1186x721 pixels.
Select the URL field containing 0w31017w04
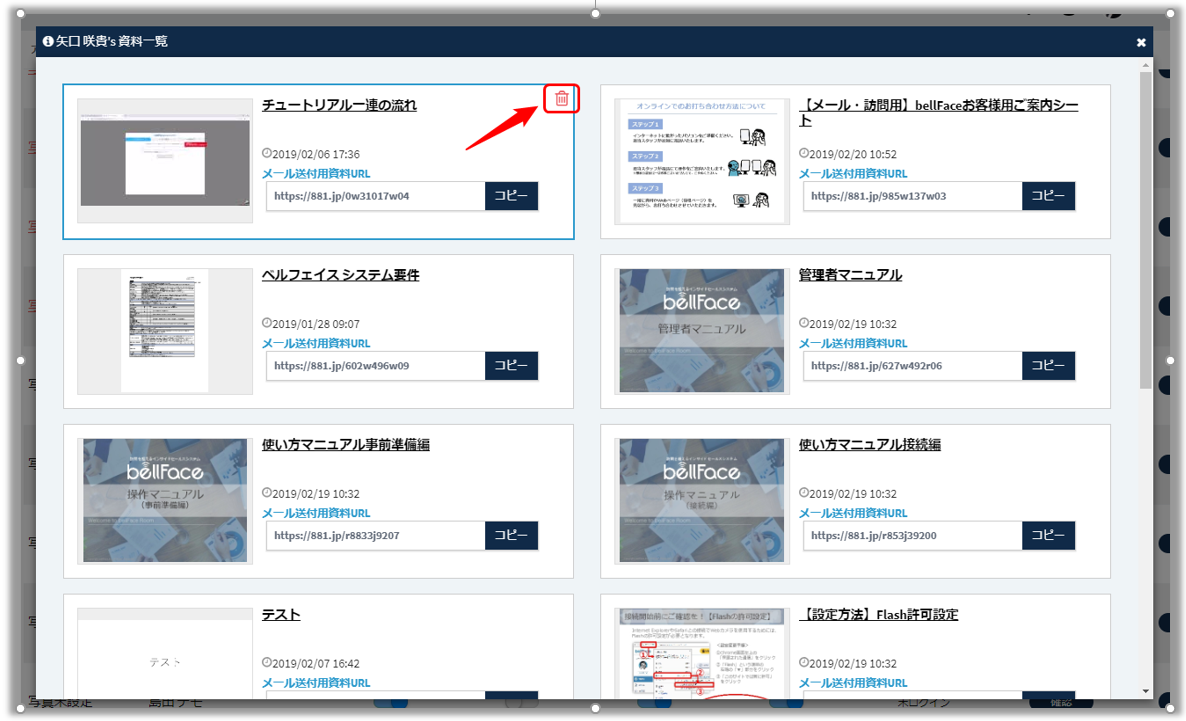click(375, 196)
